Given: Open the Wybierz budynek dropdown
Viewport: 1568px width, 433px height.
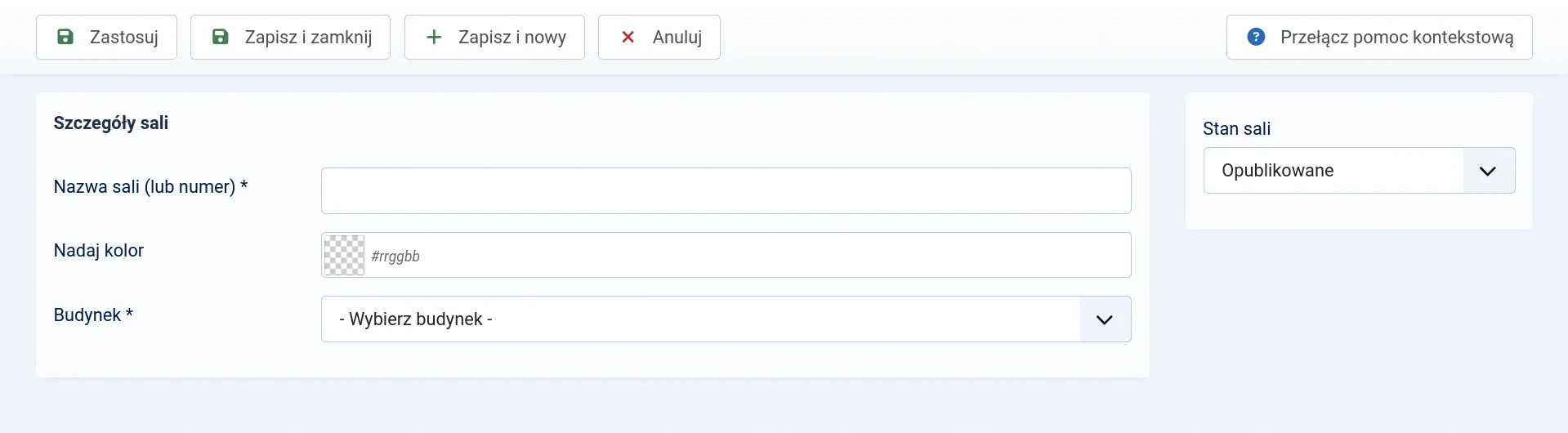Looking at the screenshot, I should coord(726,319).
